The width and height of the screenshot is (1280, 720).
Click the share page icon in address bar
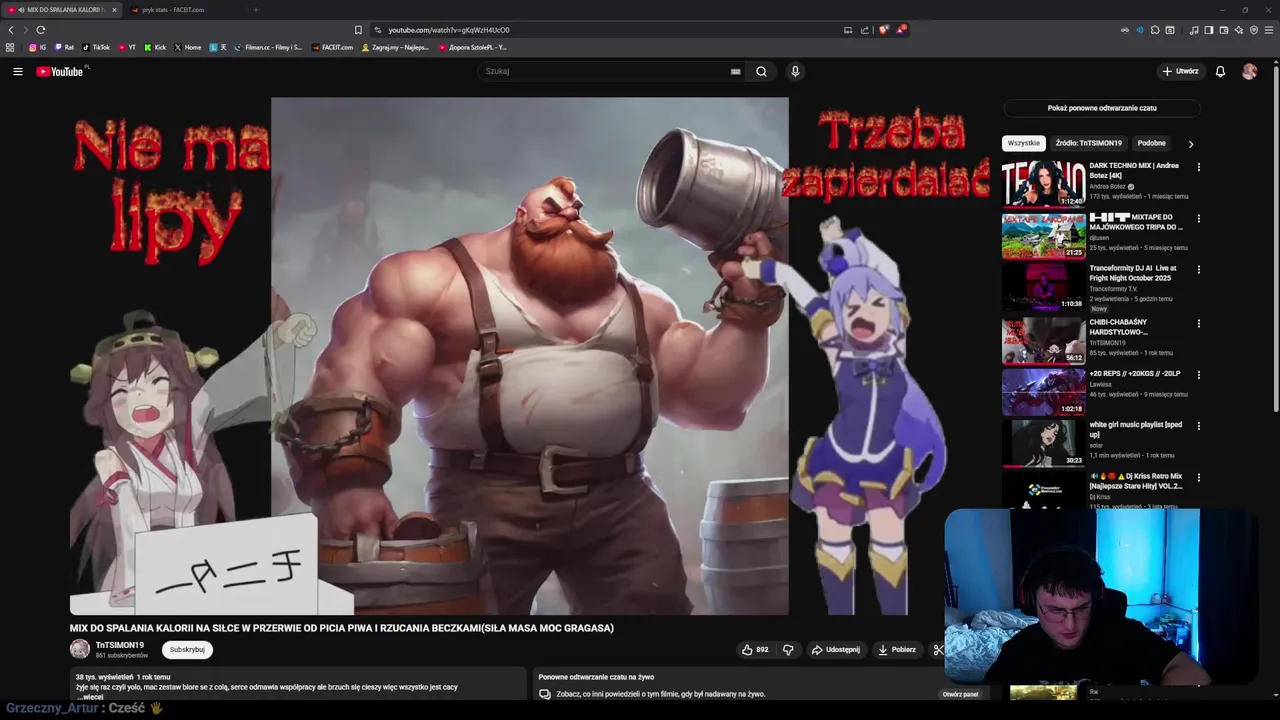tap(865, 30)
